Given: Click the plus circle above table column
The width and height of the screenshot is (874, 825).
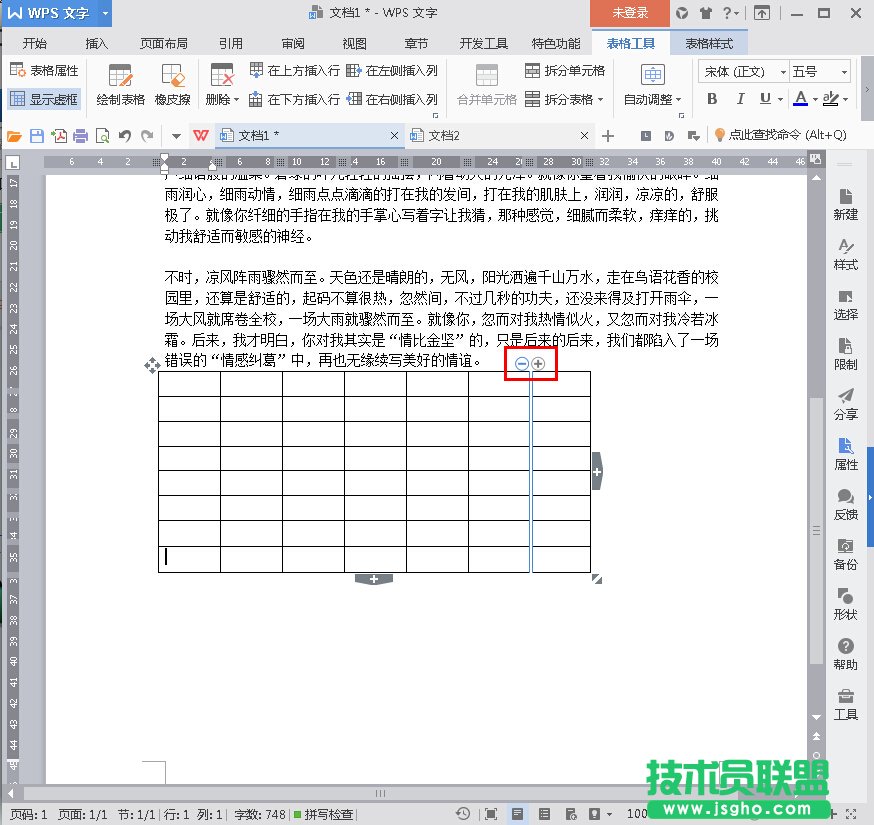Looking at the screenshot, I should (538, 364).
